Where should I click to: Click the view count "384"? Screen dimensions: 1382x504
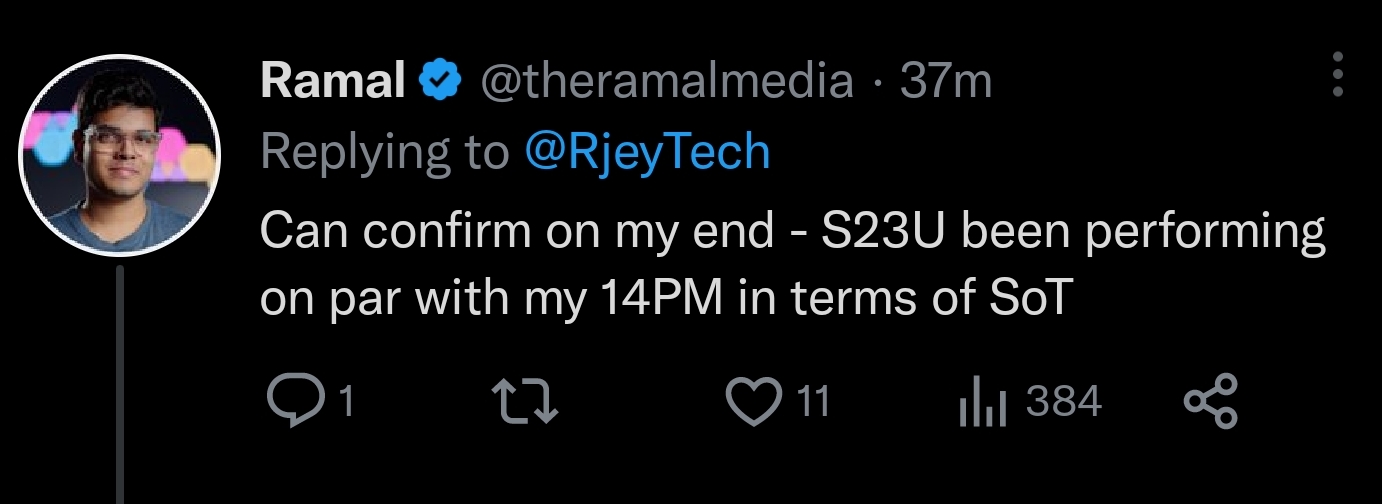pyautogui.click(x=1064, y=402)
